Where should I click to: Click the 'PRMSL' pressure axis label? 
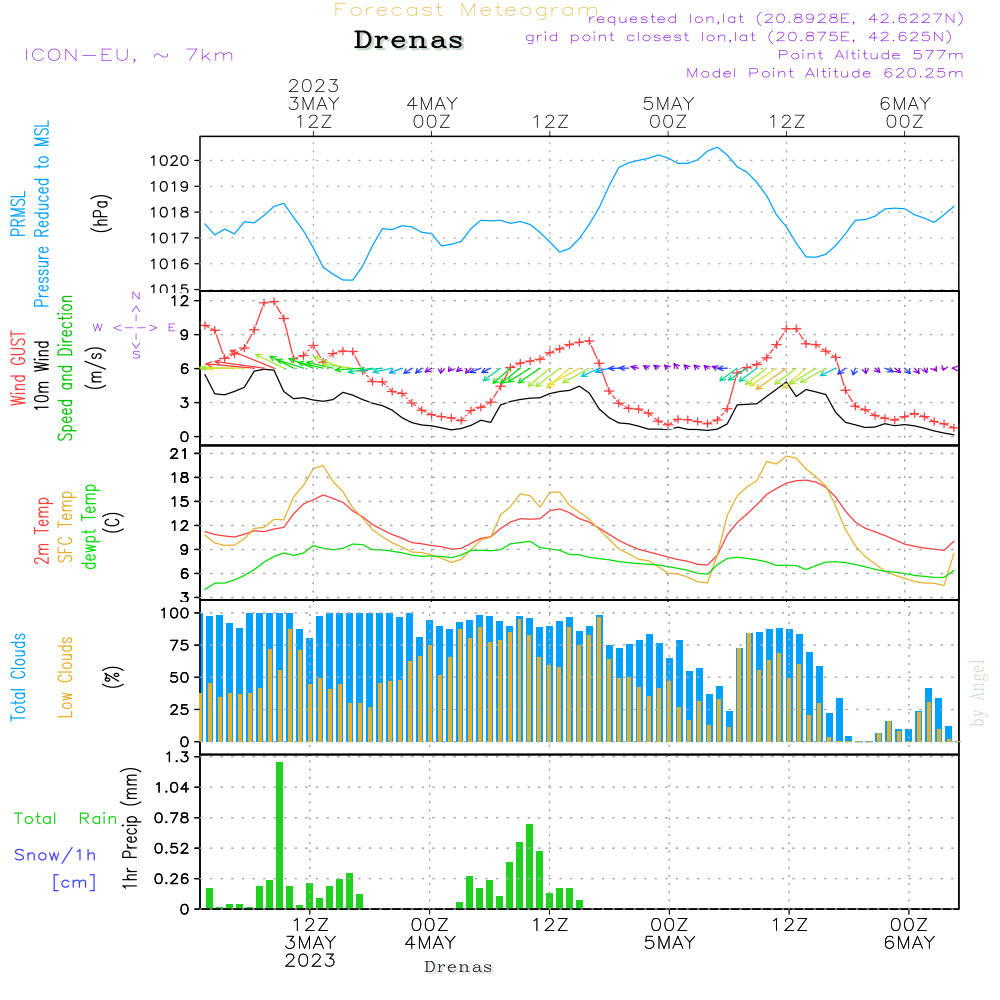point(18,214)
